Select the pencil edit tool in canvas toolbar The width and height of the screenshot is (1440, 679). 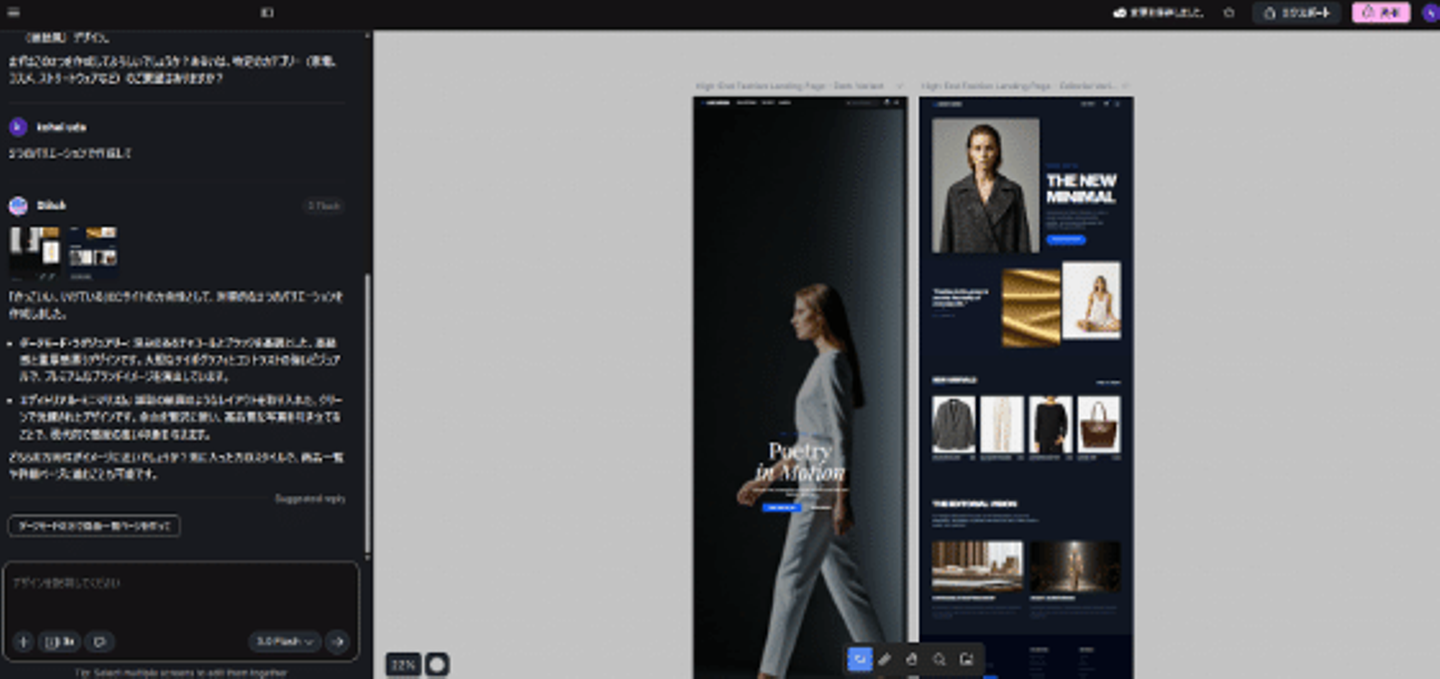tap(885, 659)
